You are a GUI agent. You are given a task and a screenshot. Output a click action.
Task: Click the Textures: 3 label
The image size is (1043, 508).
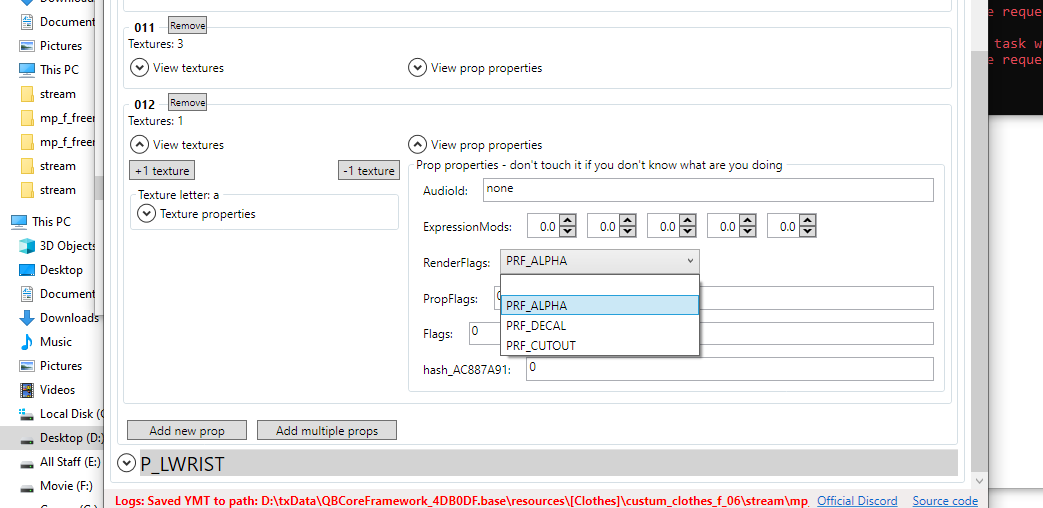click(156, 44)
